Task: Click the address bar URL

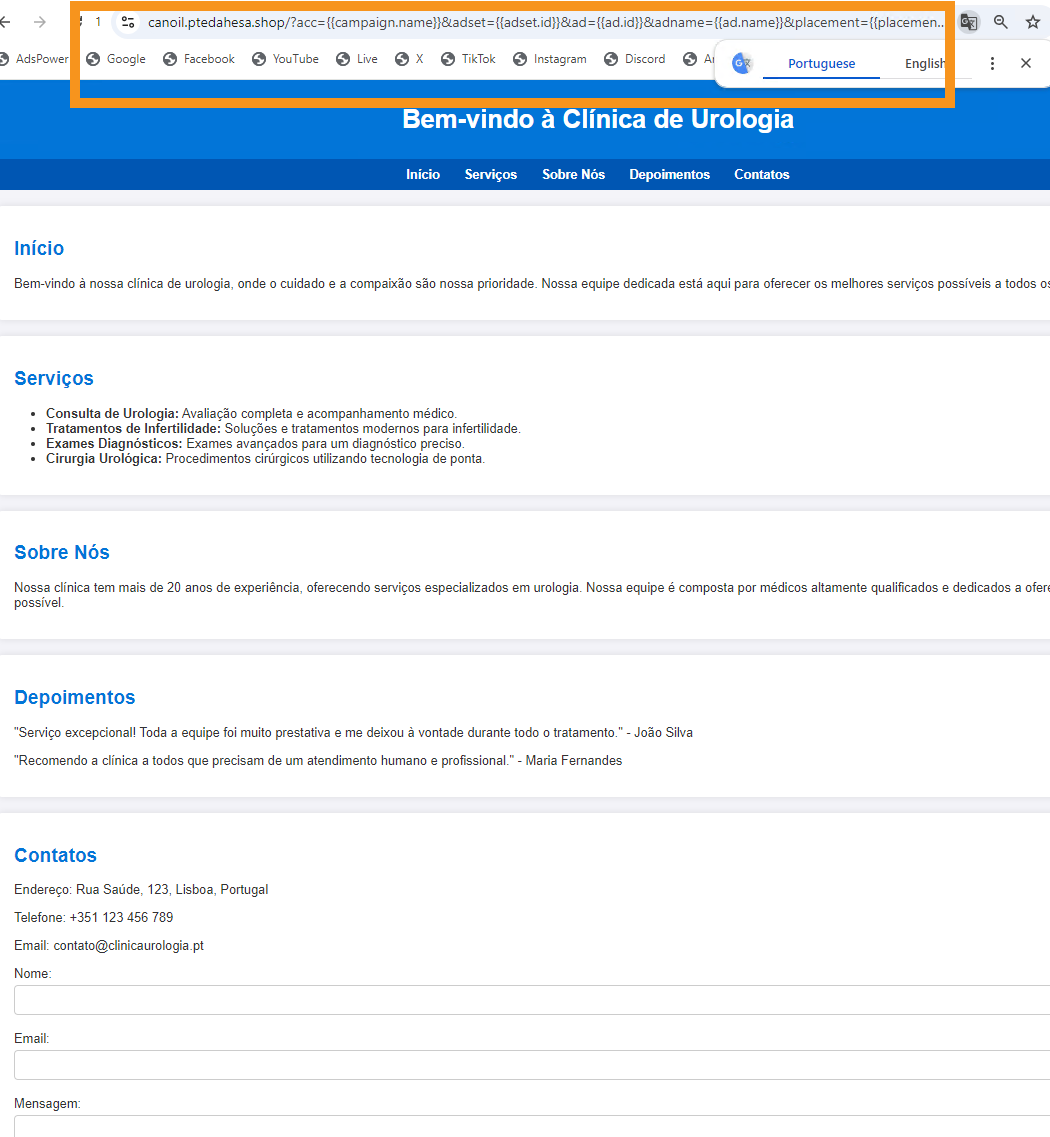Action: (545, 22)
